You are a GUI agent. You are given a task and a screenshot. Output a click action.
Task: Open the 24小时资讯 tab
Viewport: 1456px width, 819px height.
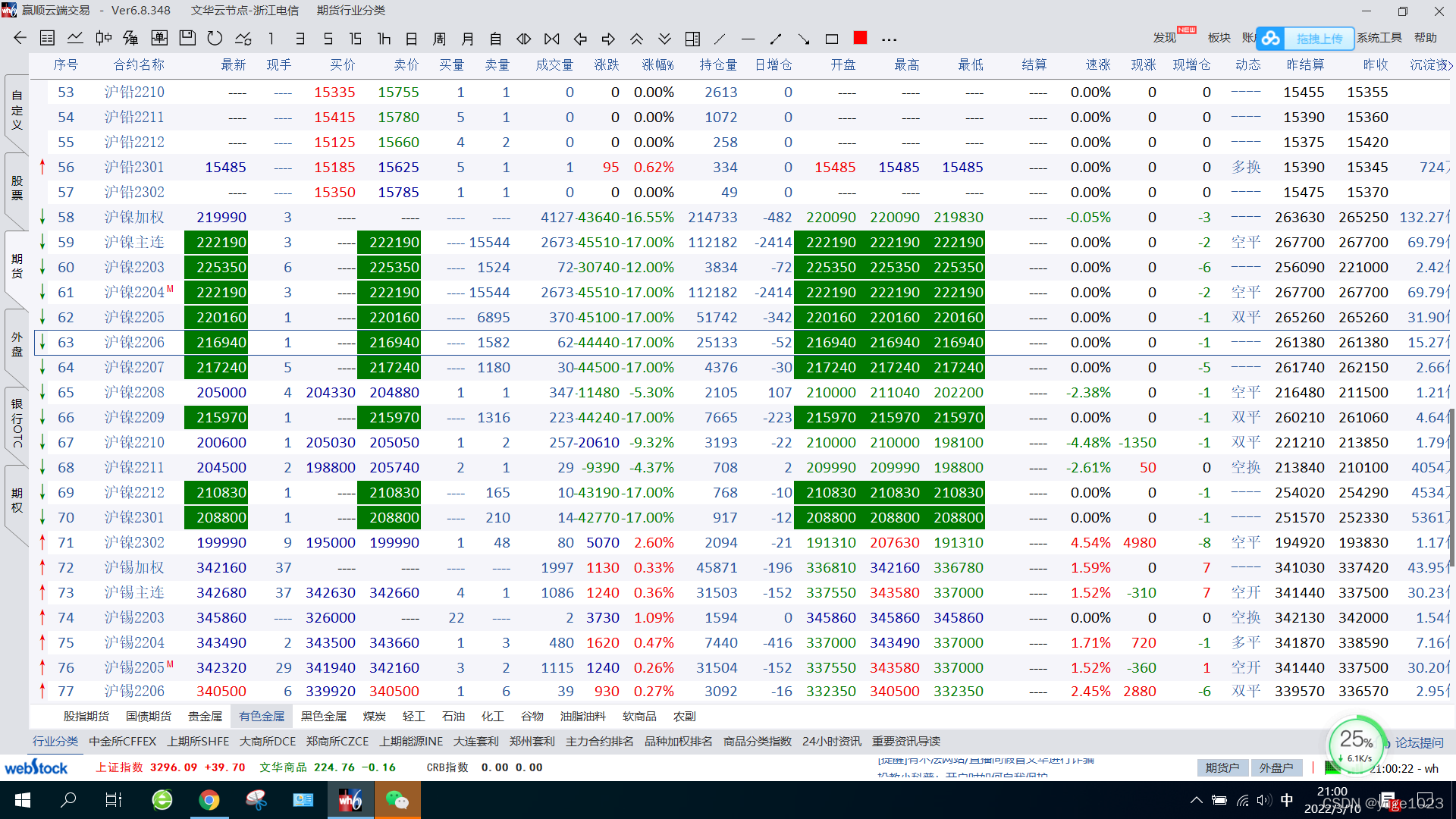832,741
